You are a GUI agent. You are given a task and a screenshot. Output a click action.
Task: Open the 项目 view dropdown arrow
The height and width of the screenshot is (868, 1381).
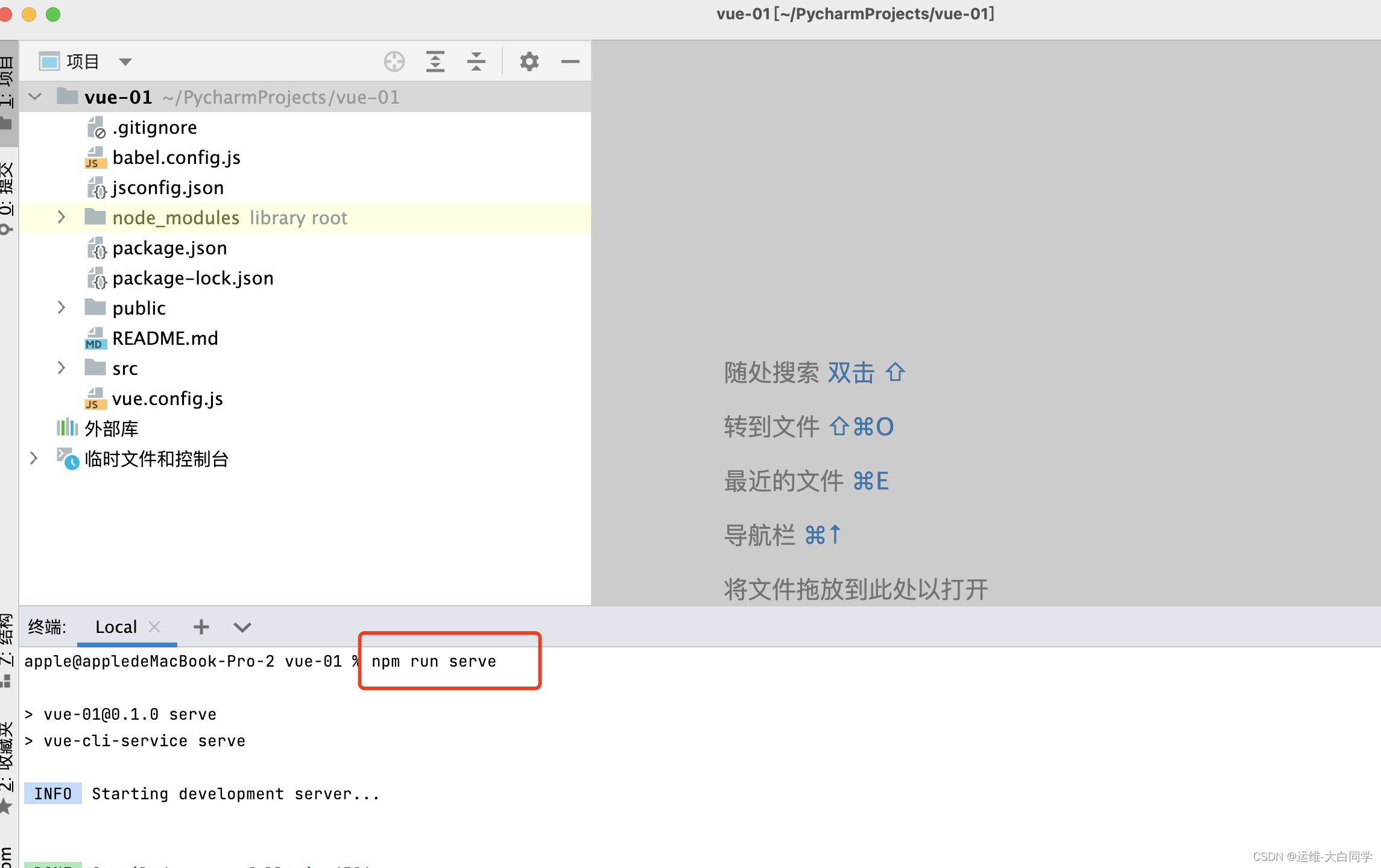pos(125,62)
